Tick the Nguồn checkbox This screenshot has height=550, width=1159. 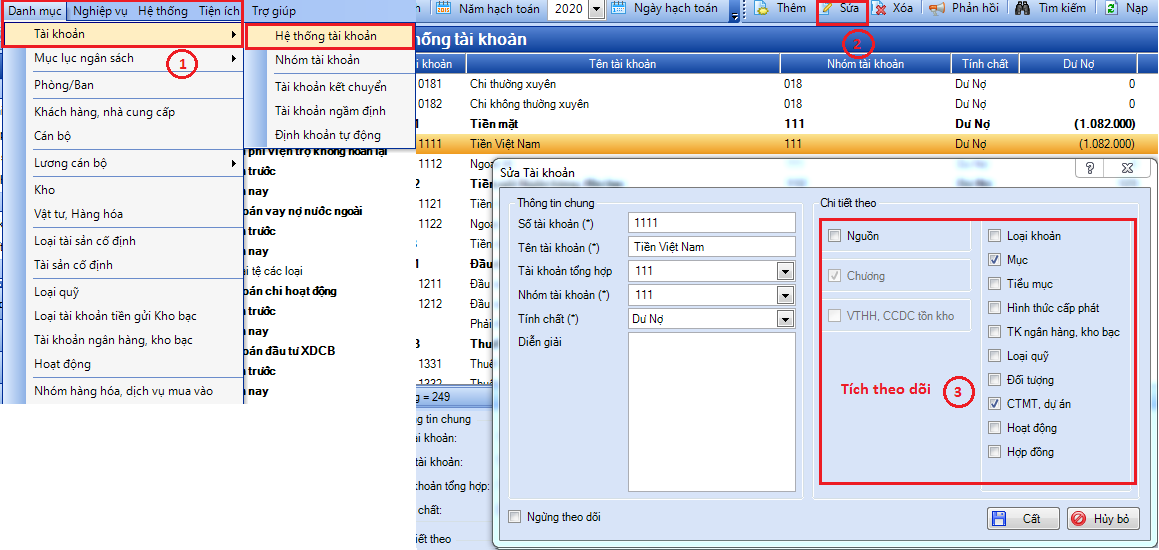[x=835, y=236]
